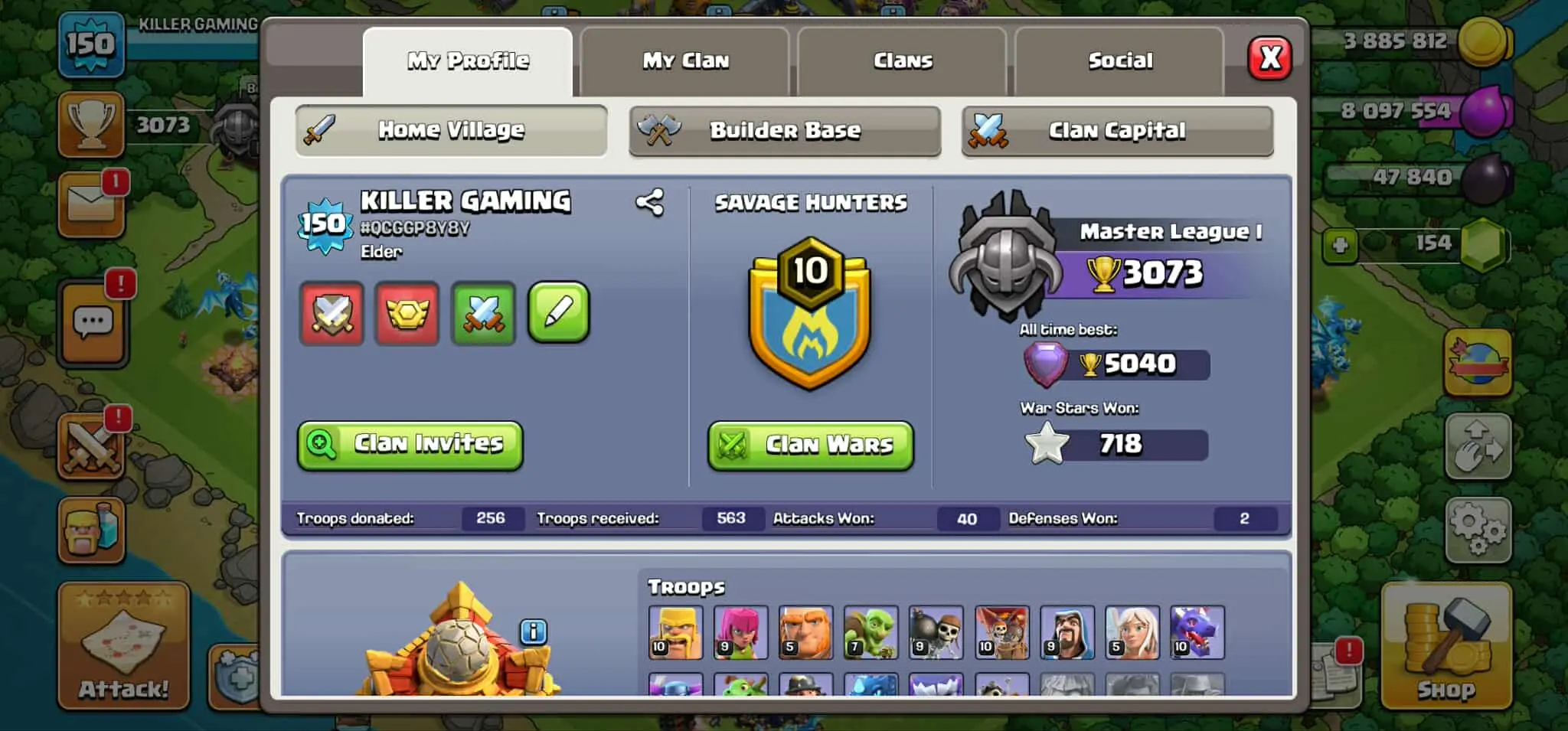Select the red crossed swords shield badge
The width and height of the screenshot is (1568, 731).
point(332,313)
